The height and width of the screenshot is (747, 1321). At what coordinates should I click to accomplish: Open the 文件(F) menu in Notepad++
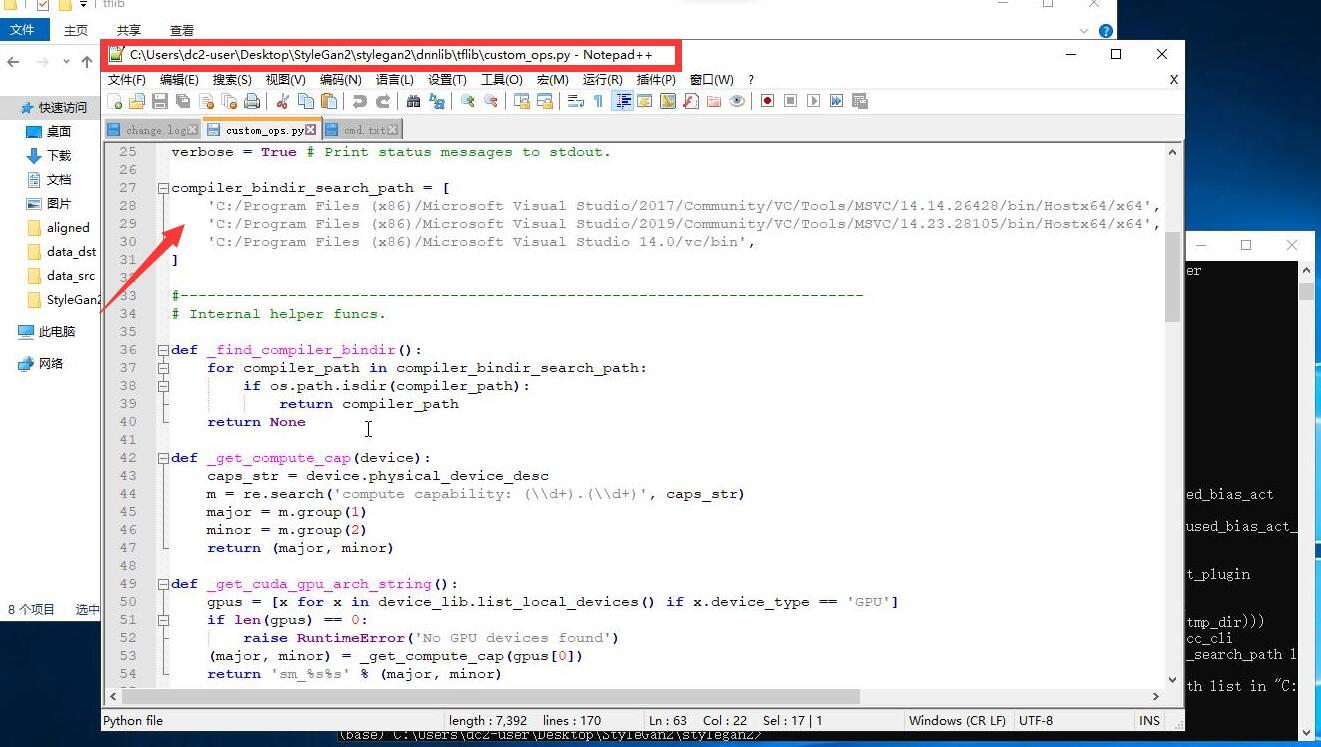click(127, 79)
